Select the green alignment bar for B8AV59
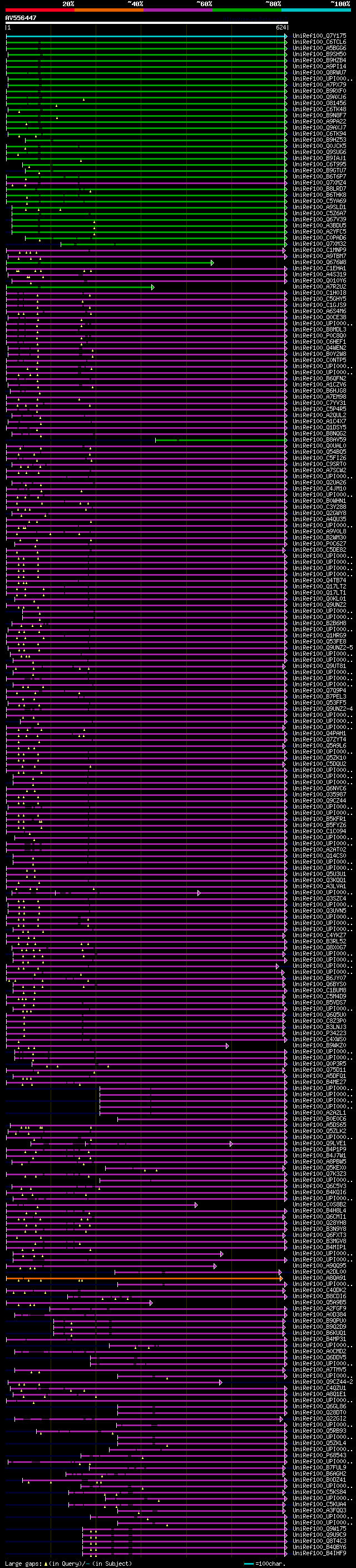The width and height of the screenshot is (356, 1568). 221,440
